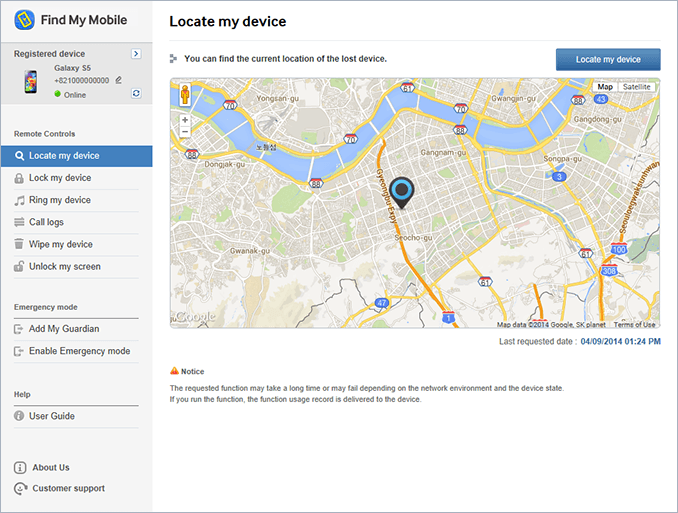
Task: Switch map to Satellite view
Action: point(636,87)
